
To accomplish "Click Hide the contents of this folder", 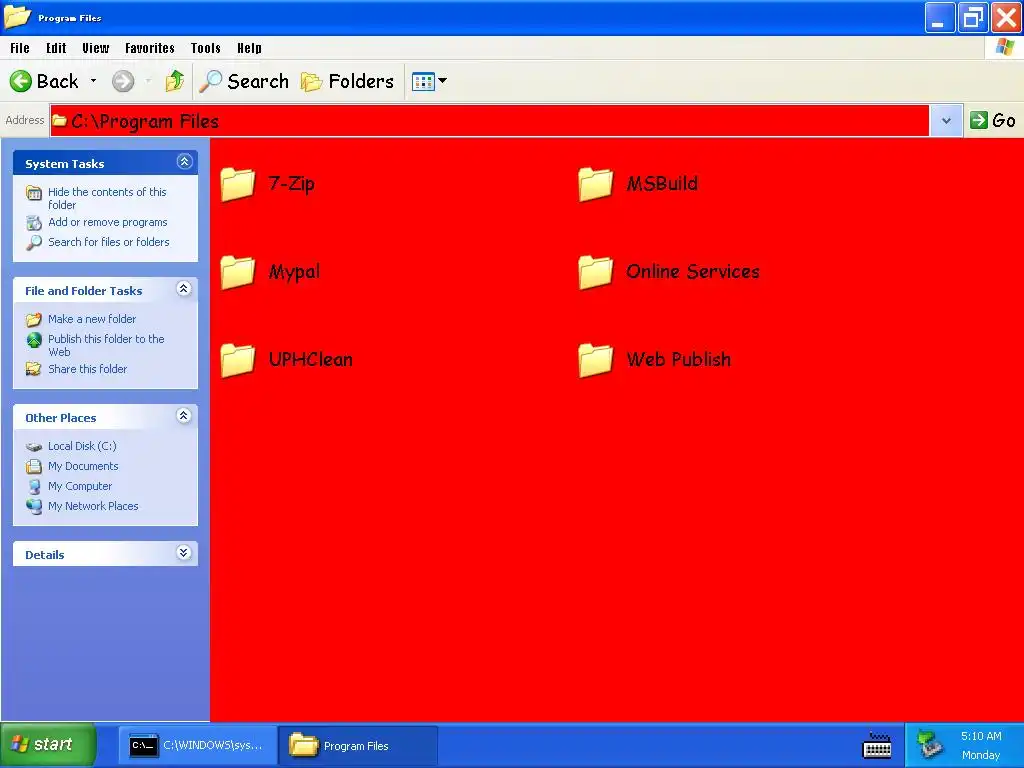I will coord(107,198).
